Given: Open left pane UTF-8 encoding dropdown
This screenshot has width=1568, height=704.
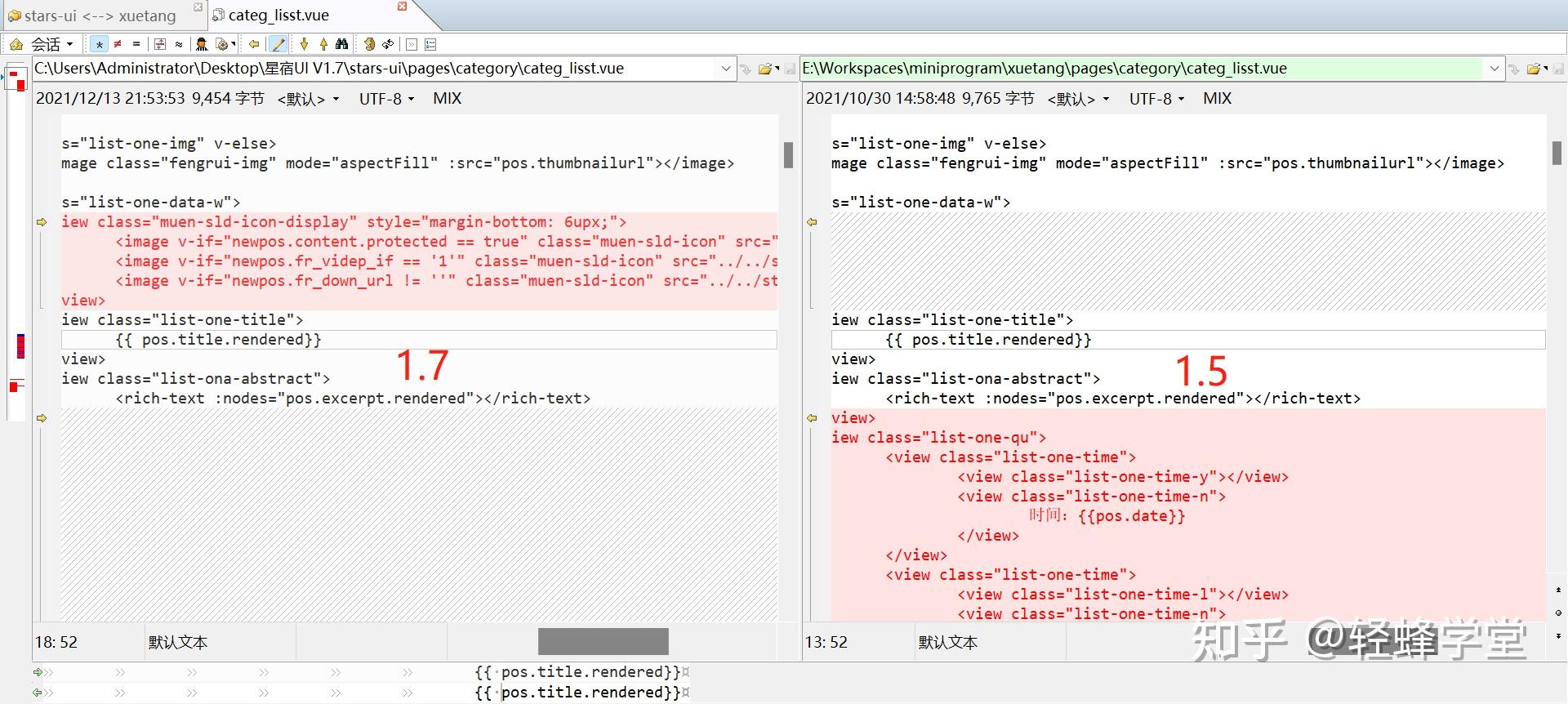Looking at the screenshot, I should tap(386, 99).
